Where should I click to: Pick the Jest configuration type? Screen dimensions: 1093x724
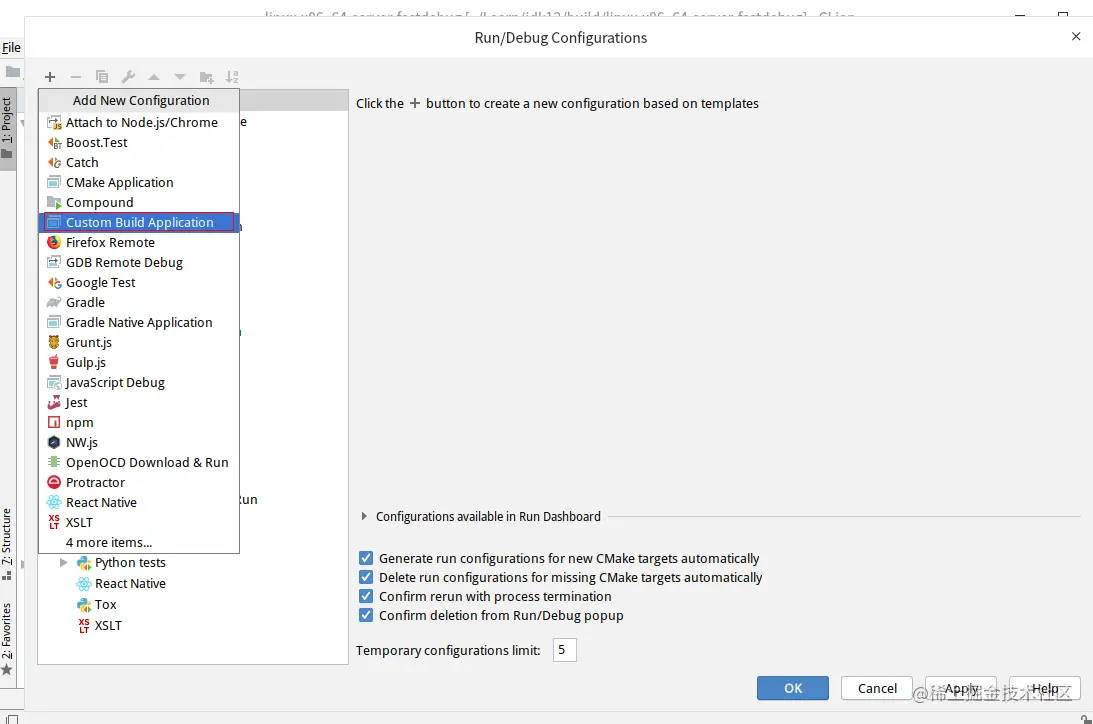pyautogui.click(x=139, y=403)
